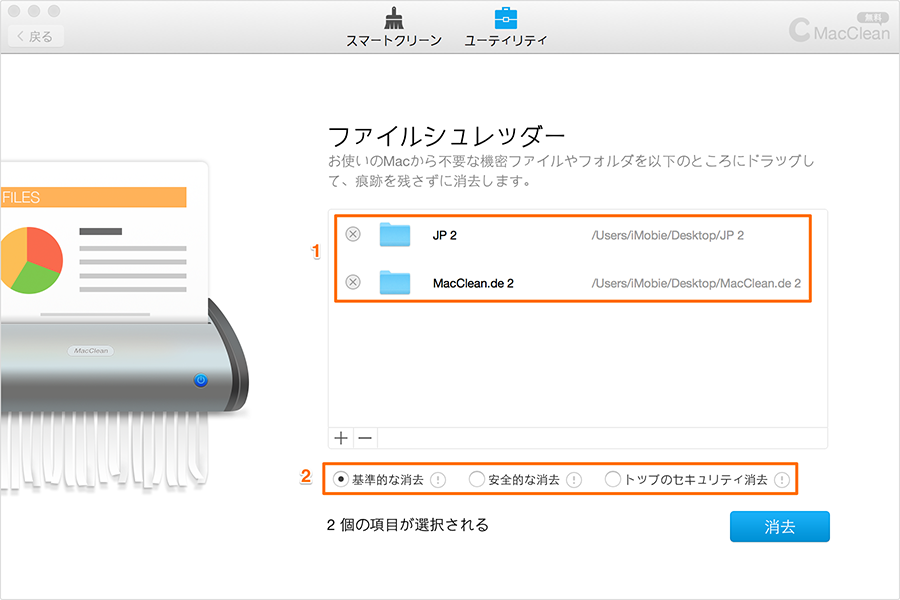This screenshot has width=900, height=600.
Task: Go back with the 戻る button
Action: tap(36, 36)
